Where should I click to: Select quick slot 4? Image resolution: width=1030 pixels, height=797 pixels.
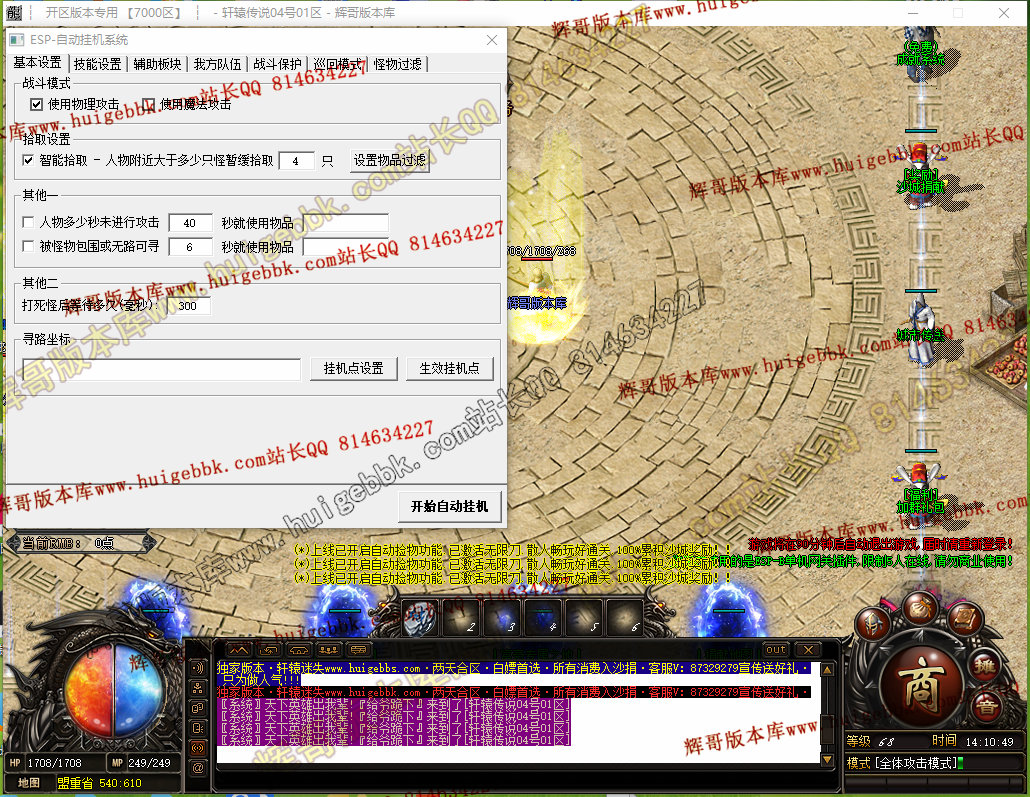(543, 618)
